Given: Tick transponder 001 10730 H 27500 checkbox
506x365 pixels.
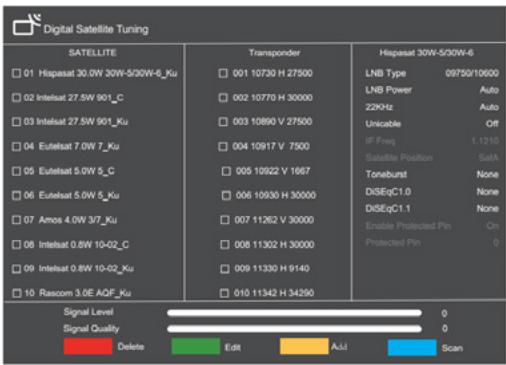Looking at the screenshot, I should [223, 73].
